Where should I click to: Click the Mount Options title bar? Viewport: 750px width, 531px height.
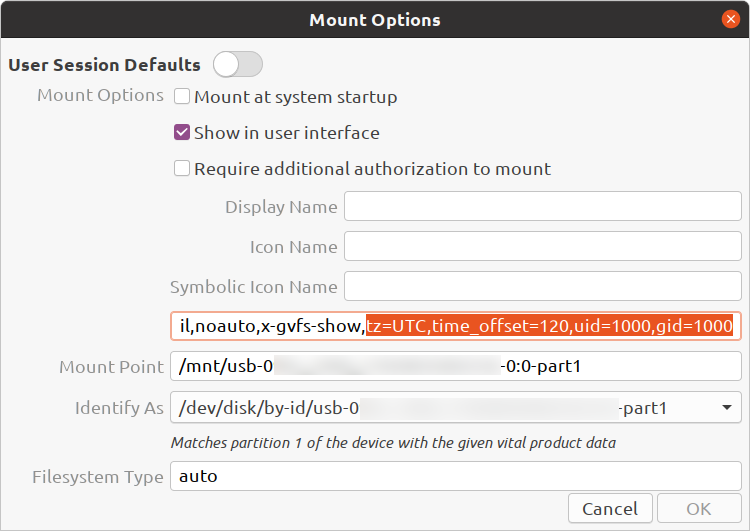tap(375, 20)
